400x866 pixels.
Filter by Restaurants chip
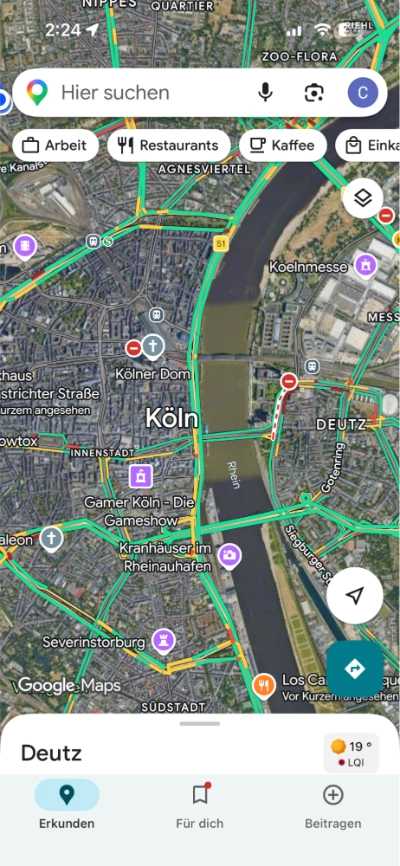coord(169,145)
